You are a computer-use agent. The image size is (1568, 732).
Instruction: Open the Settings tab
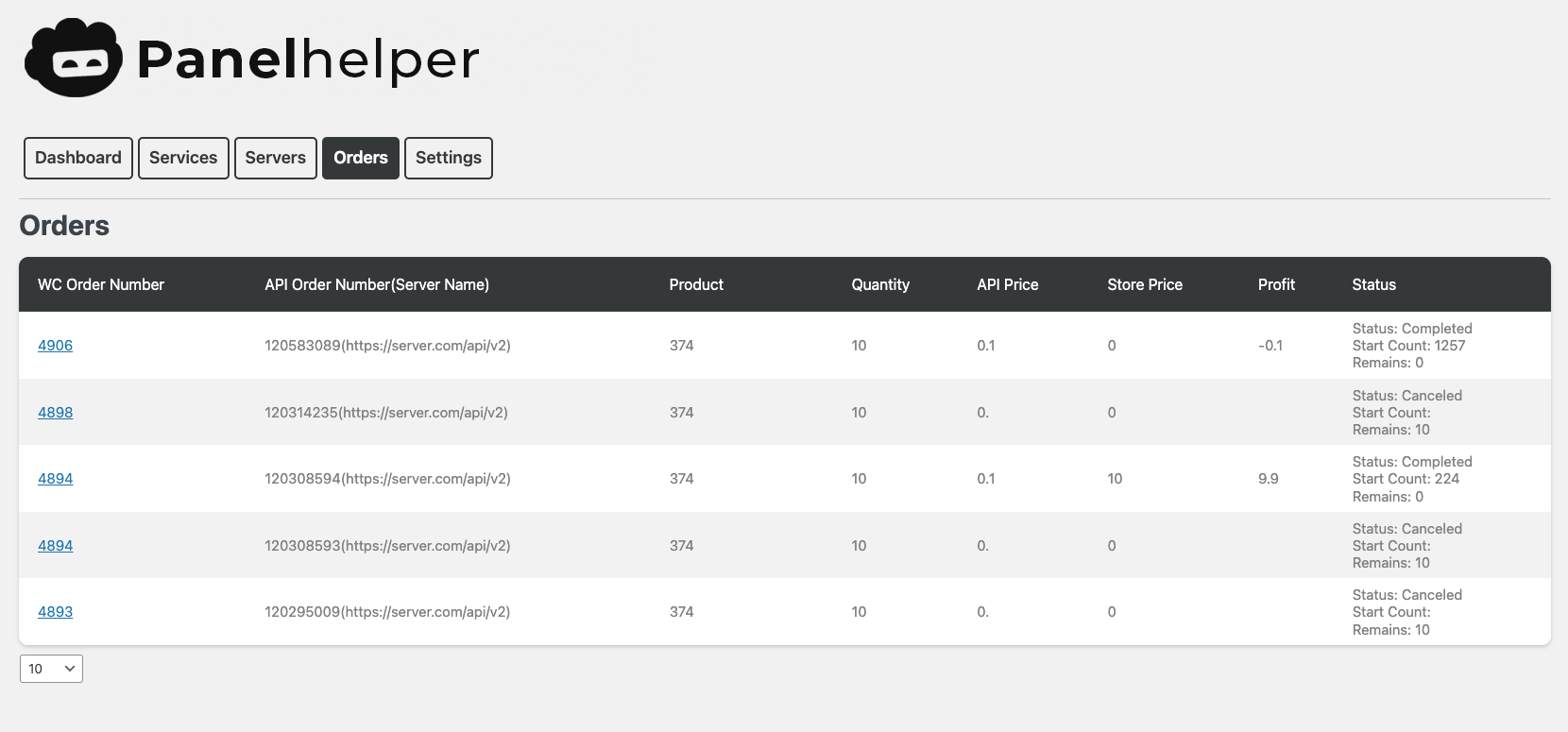(x=448, y=158)
